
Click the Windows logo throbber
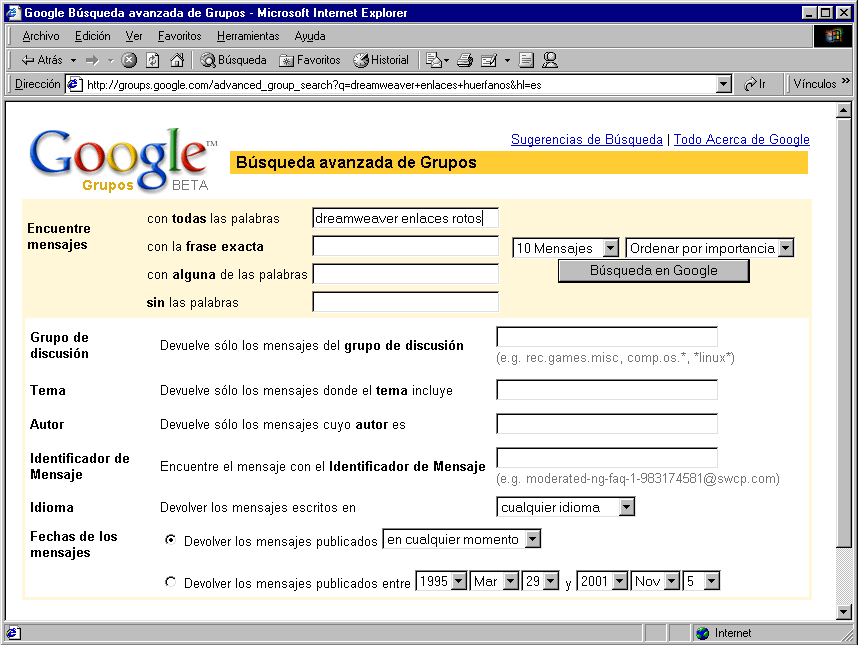[x=833, y=36]
